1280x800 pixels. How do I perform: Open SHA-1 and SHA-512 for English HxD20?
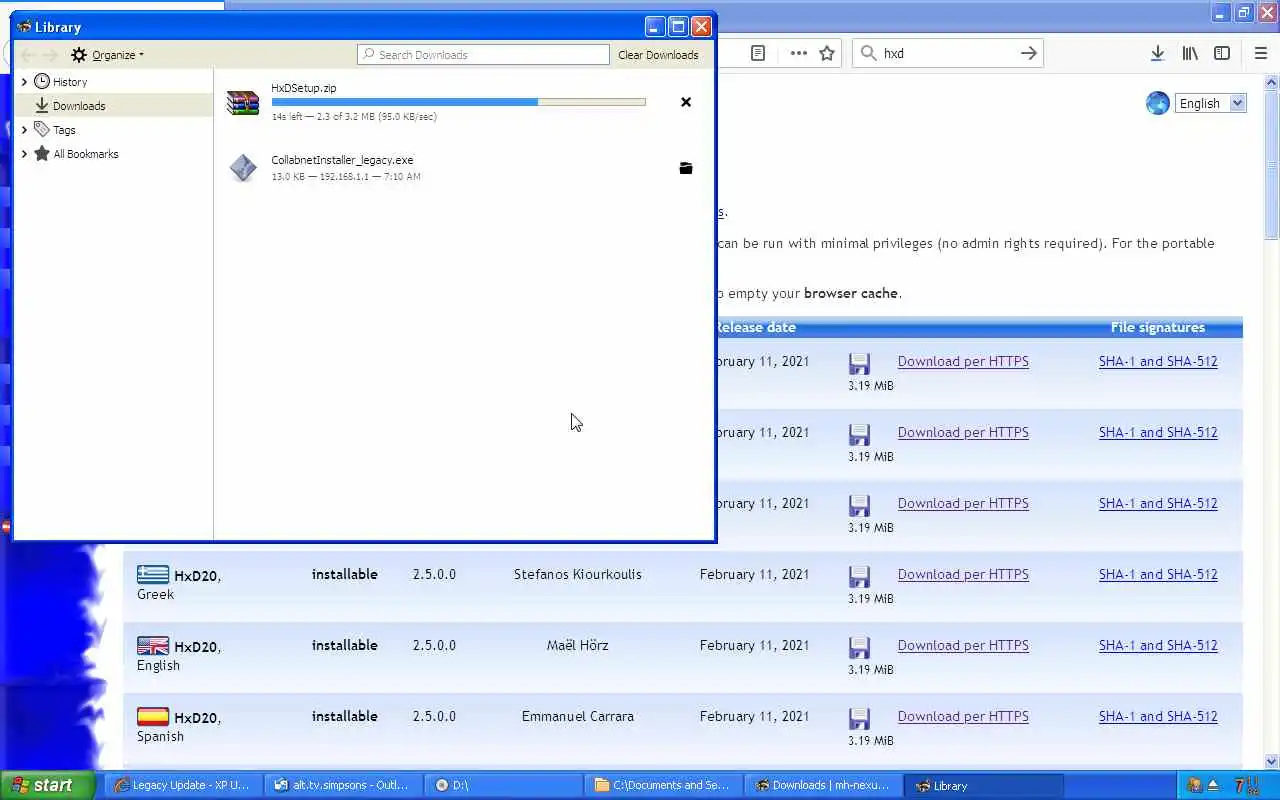(1158, 646)
